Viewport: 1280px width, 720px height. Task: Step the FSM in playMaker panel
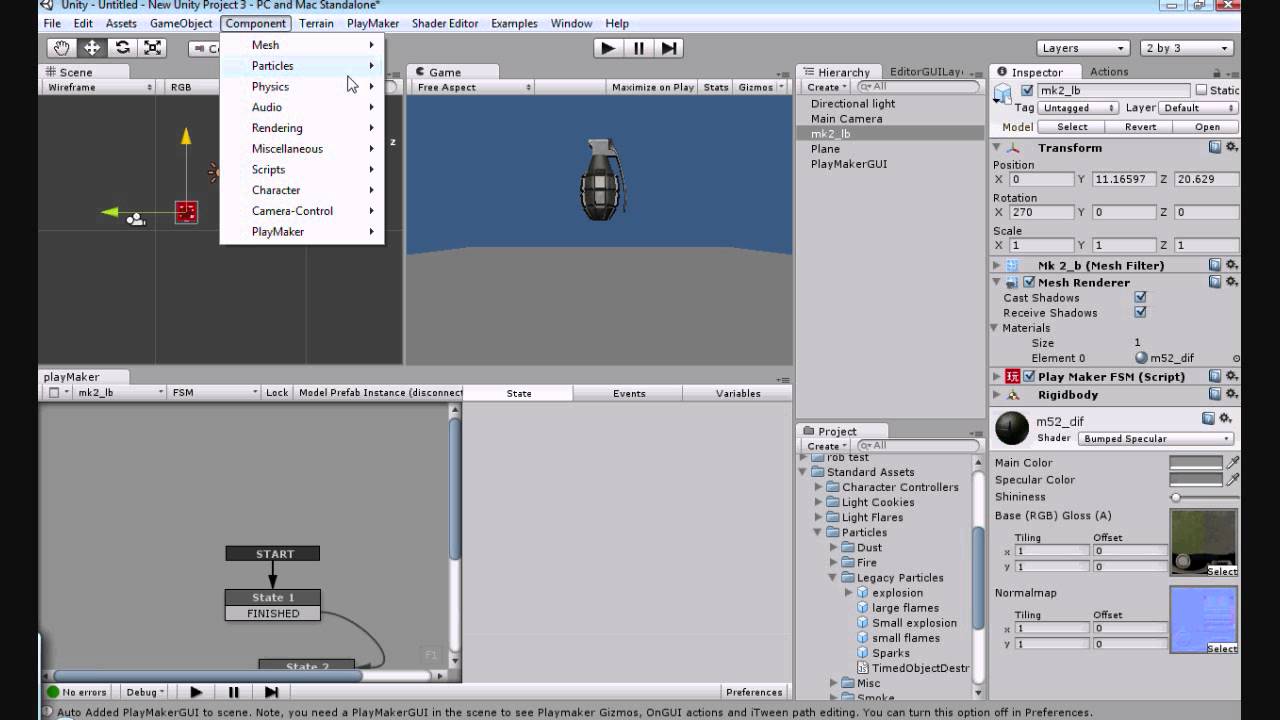tap(271, 692)
